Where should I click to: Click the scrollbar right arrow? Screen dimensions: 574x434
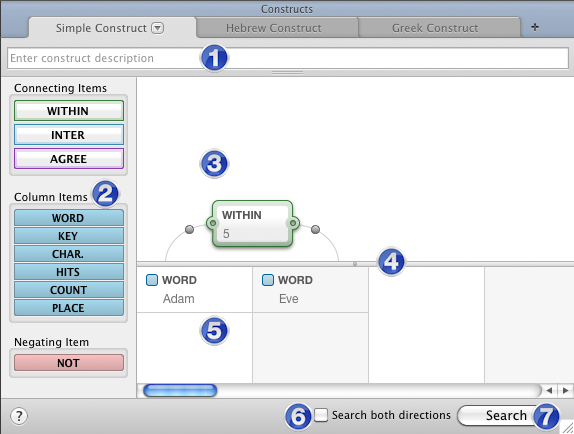tap(566, 390)
